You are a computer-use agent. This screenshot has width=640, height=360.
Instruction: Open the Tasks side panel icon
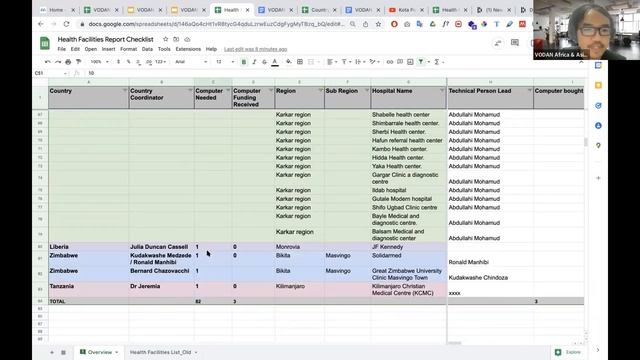(x=598, y=105)
